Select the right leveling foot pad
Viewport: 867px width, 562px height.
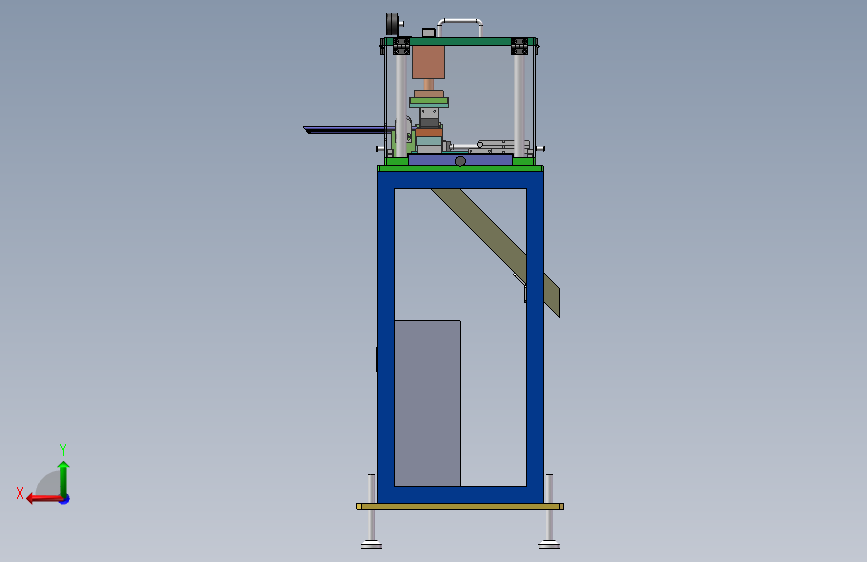tap(549, 545)
